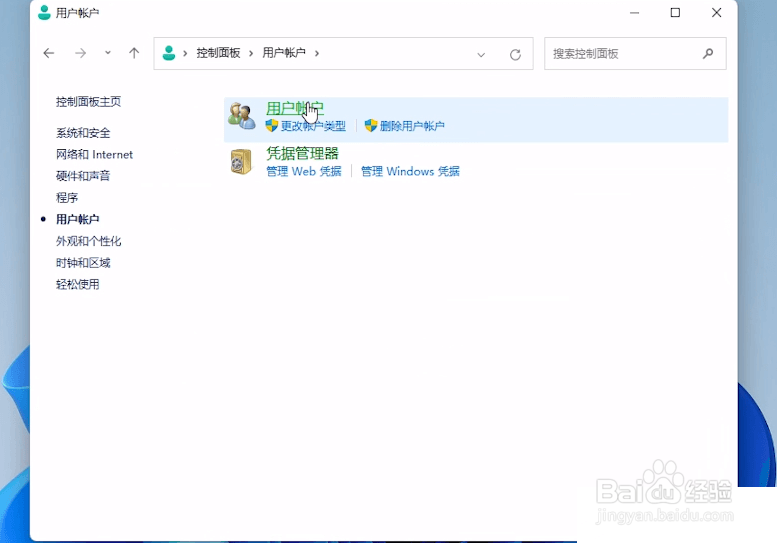Open recent locations dropdown chevron

pos(108,53)
